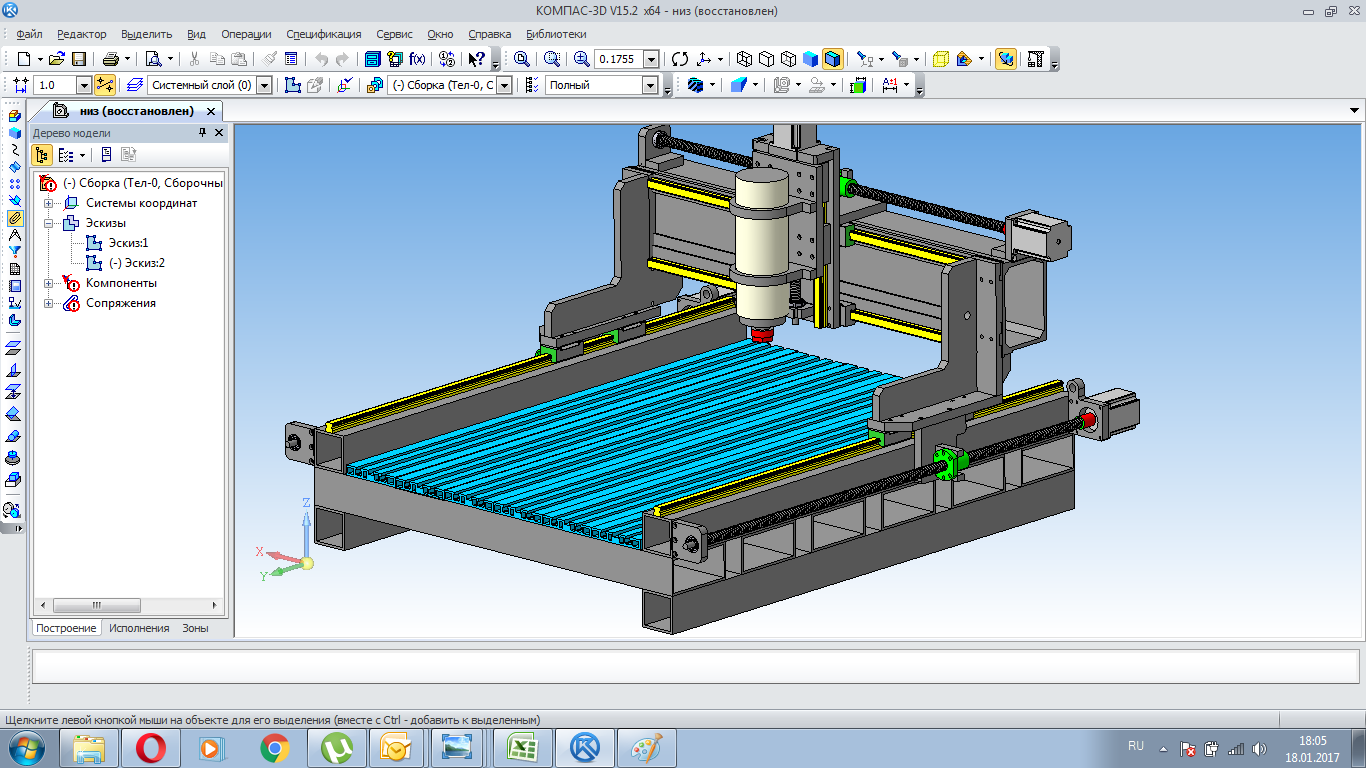Toggle the model tree structure view button
Viewport: 1366px width, 768px height.
(43, 155)
